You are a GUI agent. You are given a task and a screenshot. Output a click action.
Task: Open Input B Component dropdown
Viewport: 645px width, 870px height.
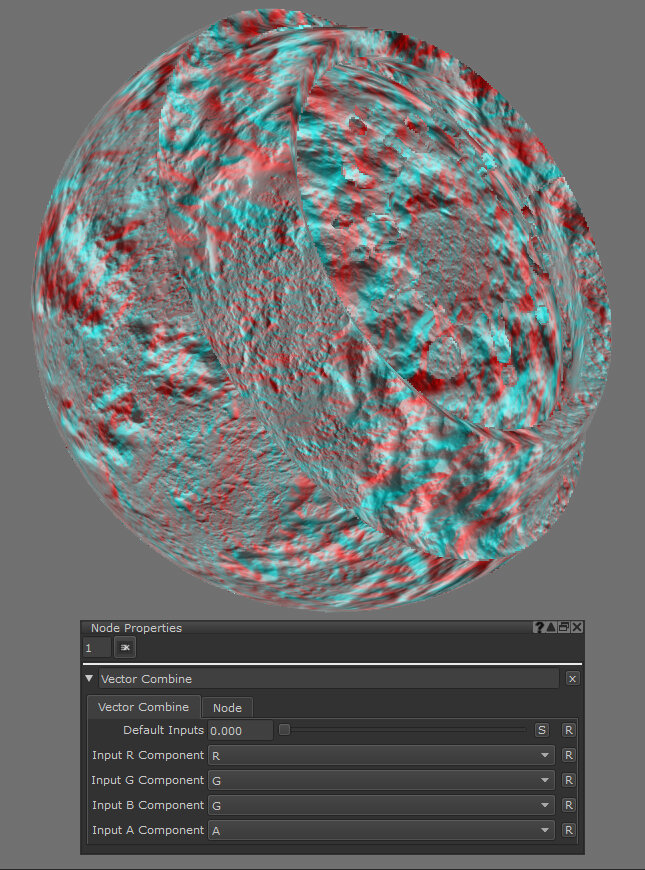[x=381, y=805]
